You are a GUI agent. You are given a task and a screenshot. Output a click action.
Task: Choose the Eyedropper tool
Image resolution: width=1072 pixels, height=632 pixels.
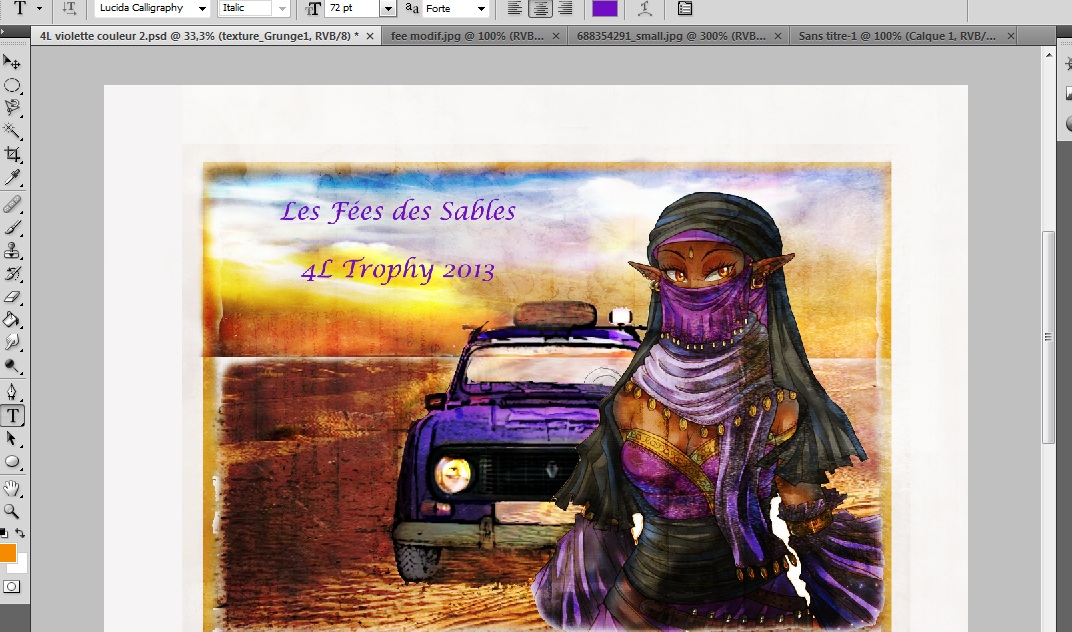[13, 179]
